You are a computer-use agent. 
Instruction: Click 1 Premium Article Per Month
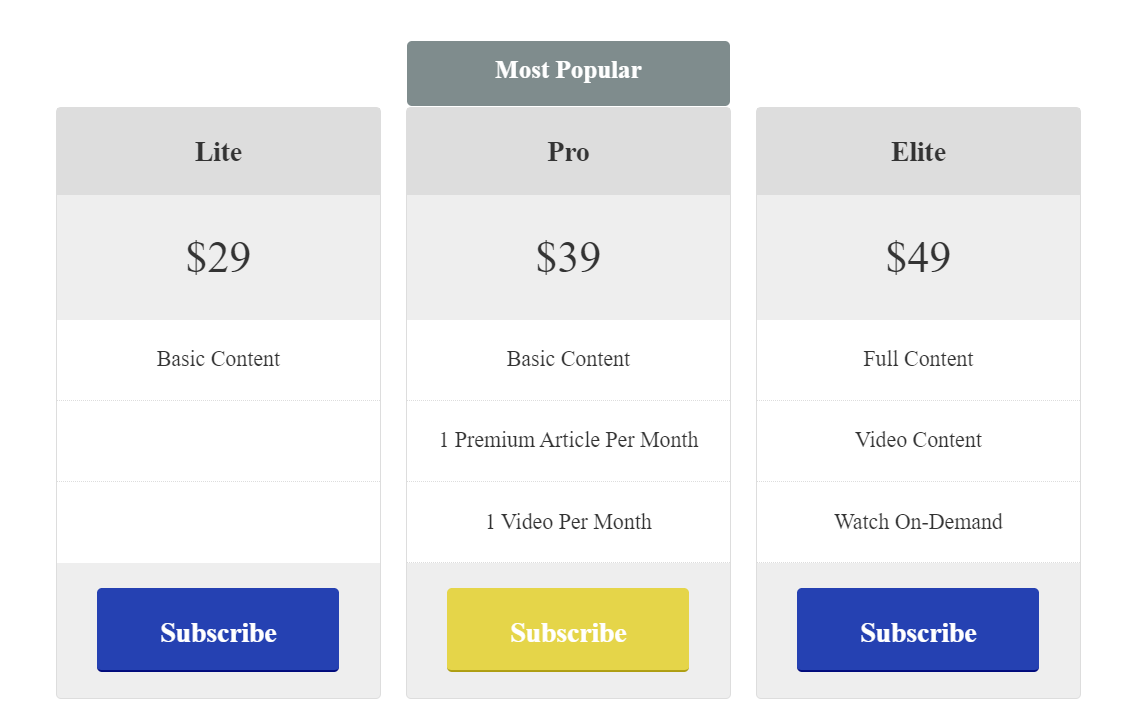coord(568,440)
